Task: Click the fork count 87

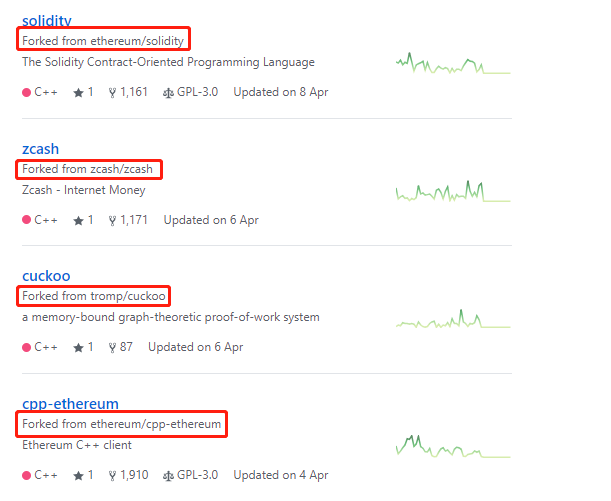Action: [126, 347]
